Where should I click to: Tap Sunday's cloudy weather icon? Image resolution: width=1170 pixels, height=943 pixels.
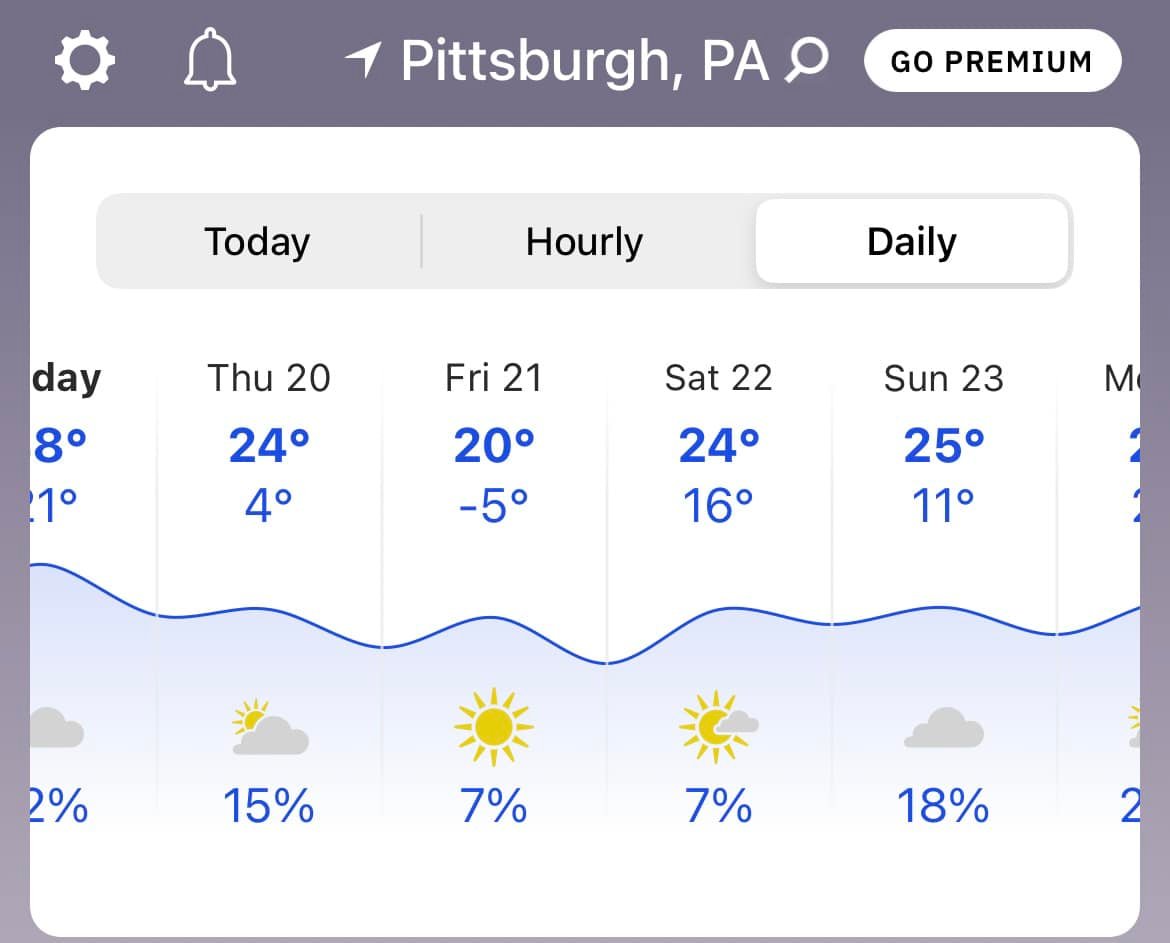(944, 727)
